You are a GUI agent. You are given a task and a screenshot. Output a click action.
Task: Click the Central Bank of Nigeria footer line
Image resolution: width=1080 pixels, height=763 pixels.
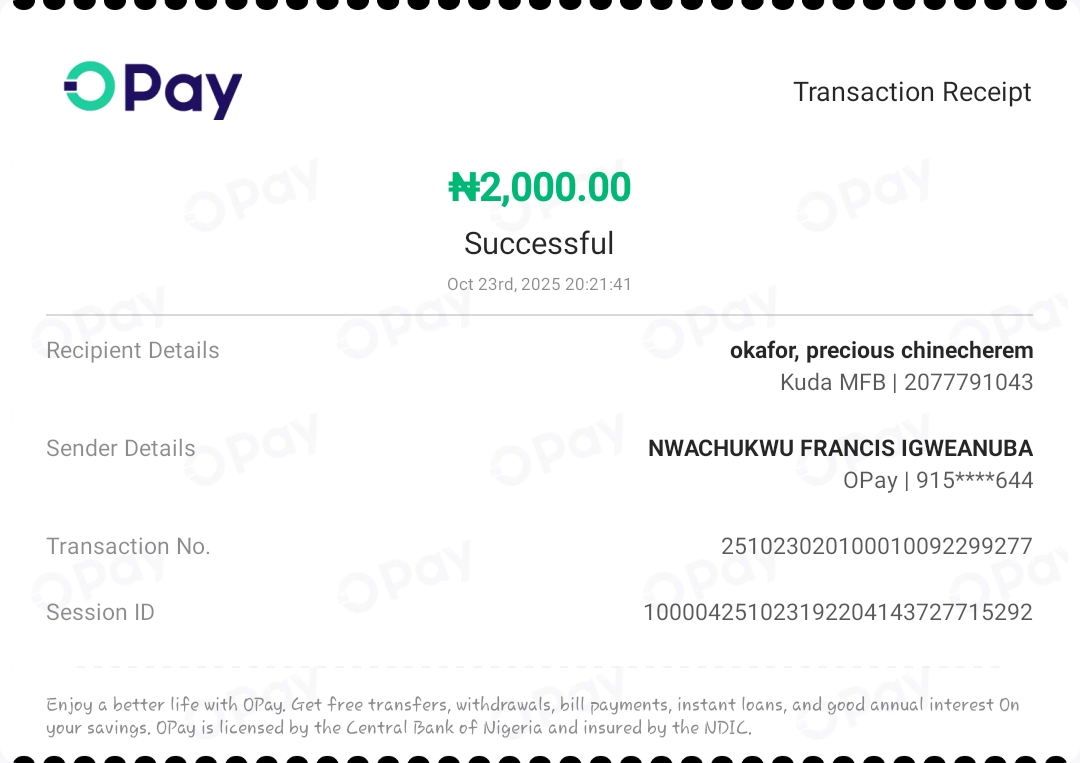(398, 728)
